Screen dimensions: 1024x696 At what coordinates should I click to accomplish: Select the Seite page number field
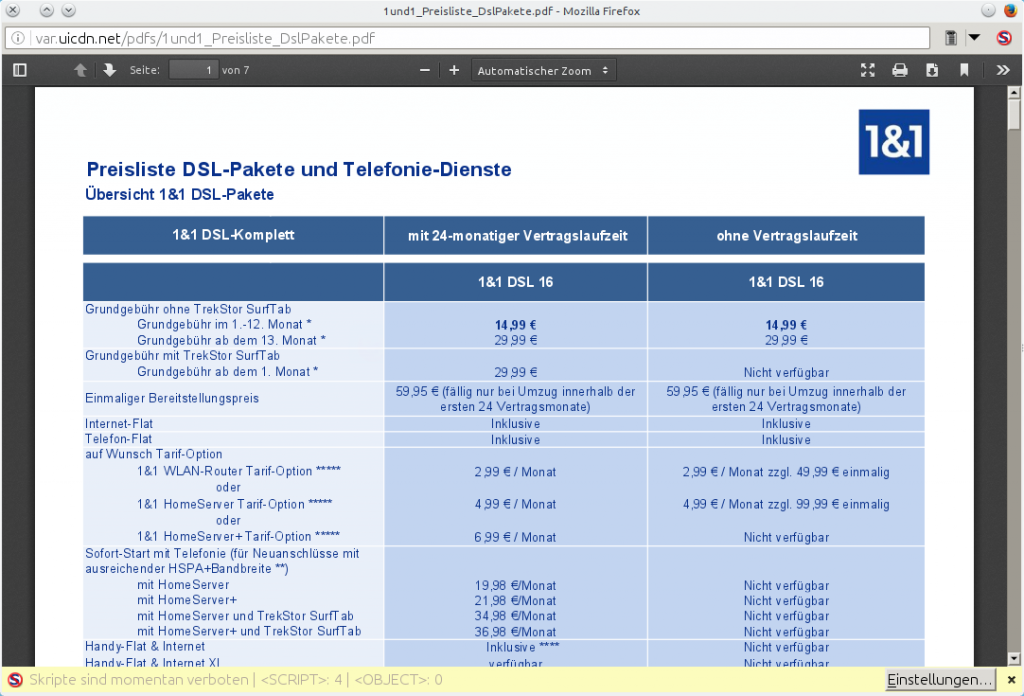[x=194, y=70]
